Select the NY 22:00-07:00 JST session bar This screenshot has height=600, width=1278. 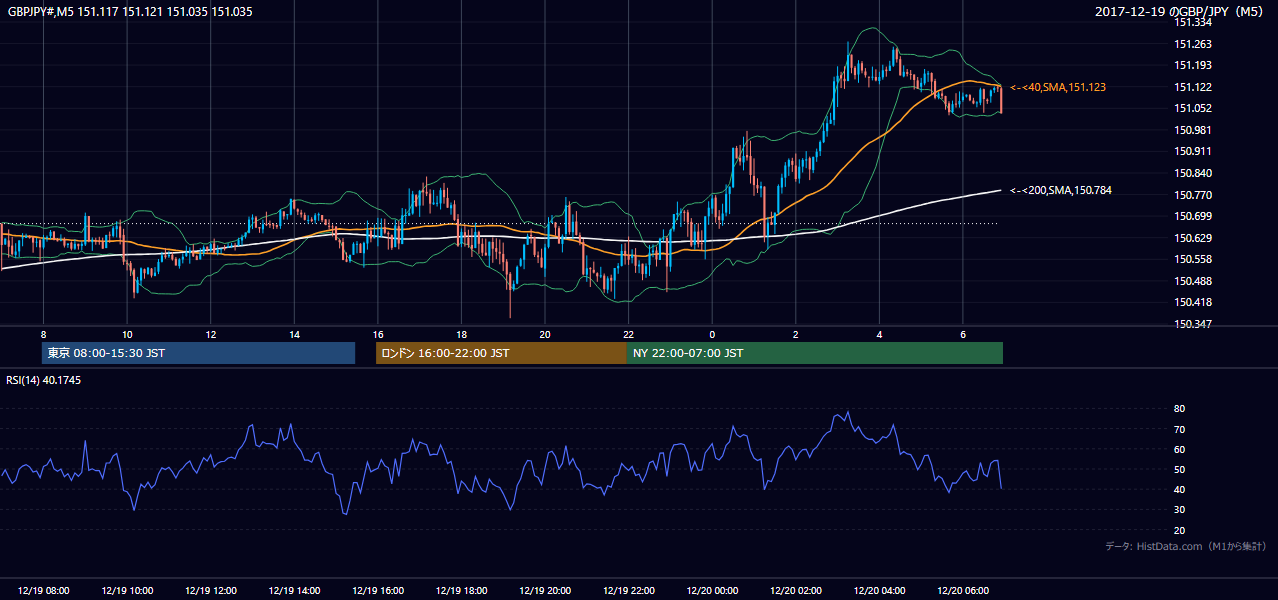(815, 353)
